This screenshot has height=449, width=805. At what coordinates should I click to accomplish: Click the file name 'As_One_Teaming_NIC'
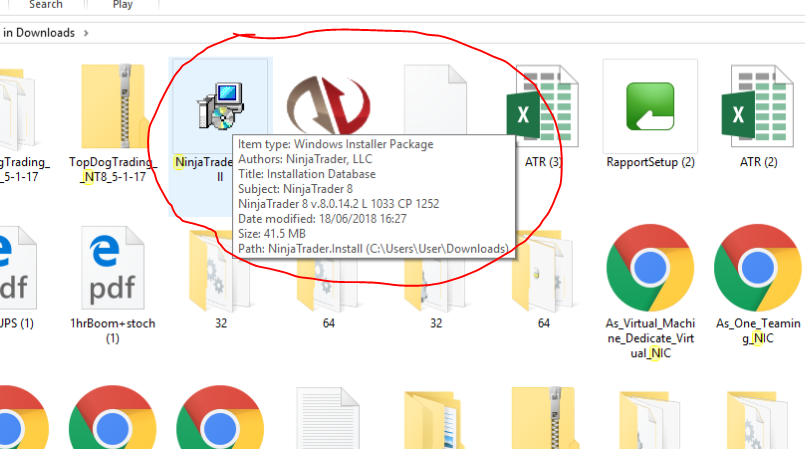pyautogui.click(x=758, y=331)
